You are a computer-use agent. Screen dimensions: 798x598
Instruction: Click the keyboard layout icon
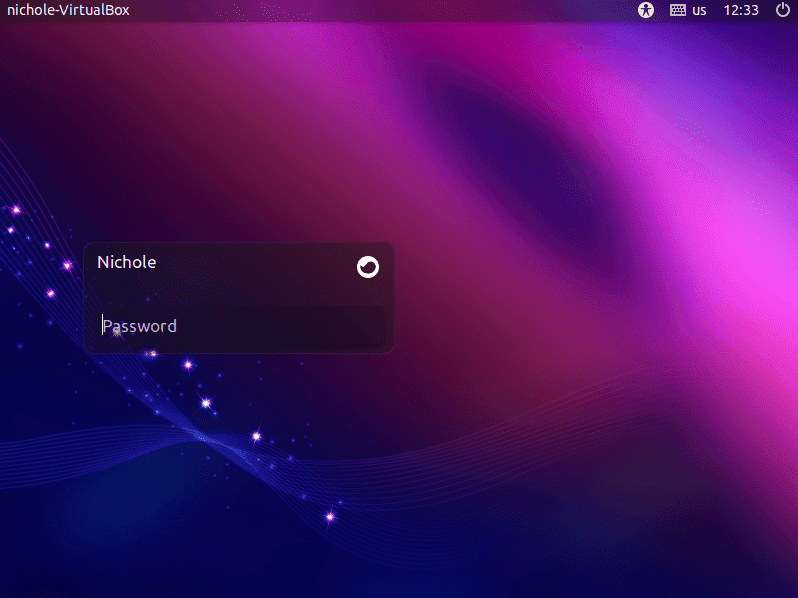tap(677, 10)
